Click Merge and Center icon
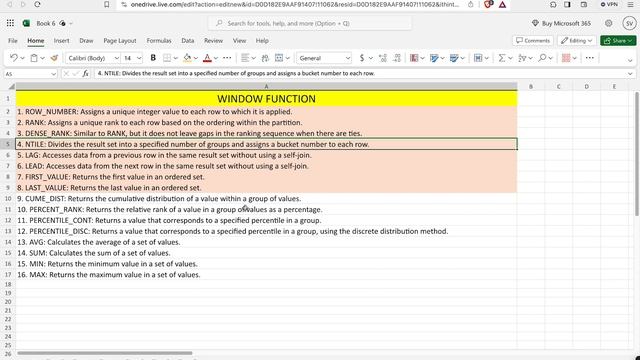The width and height of the screenshot is (640, 360). 279,58
